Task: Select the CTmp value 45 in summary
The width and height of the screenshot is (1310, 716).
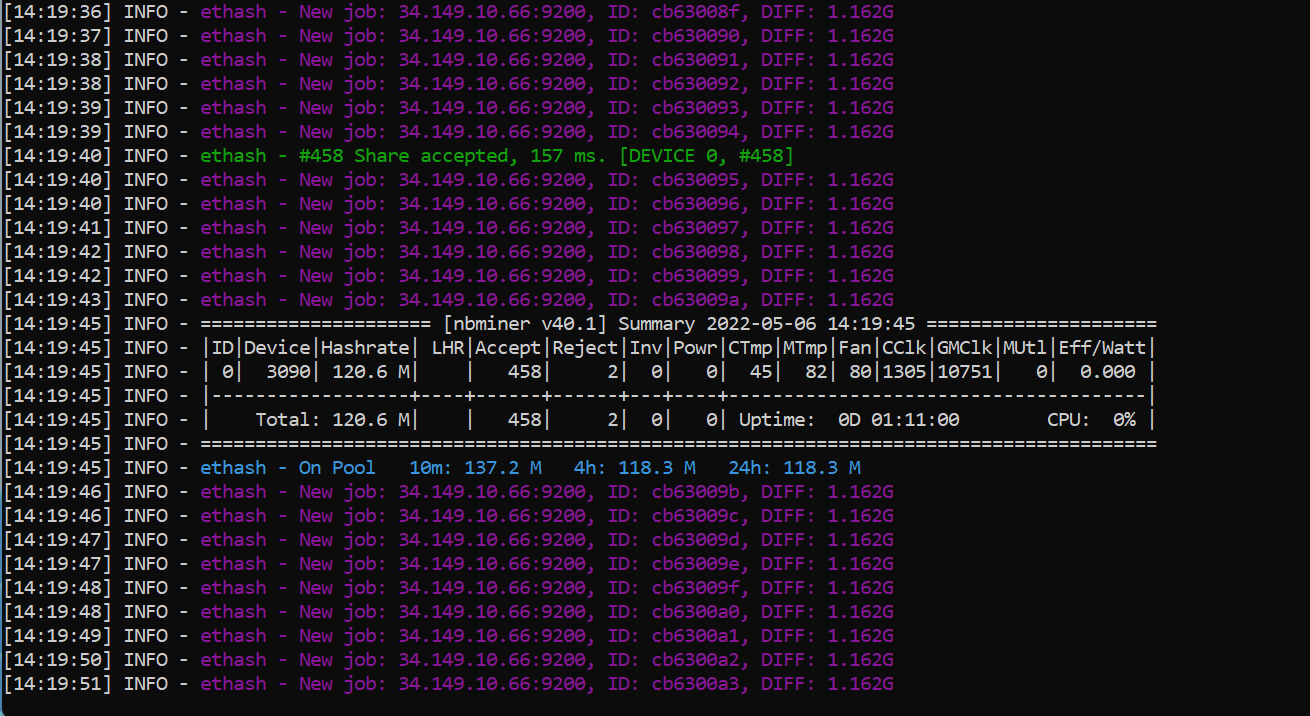Action: point(759,371)
